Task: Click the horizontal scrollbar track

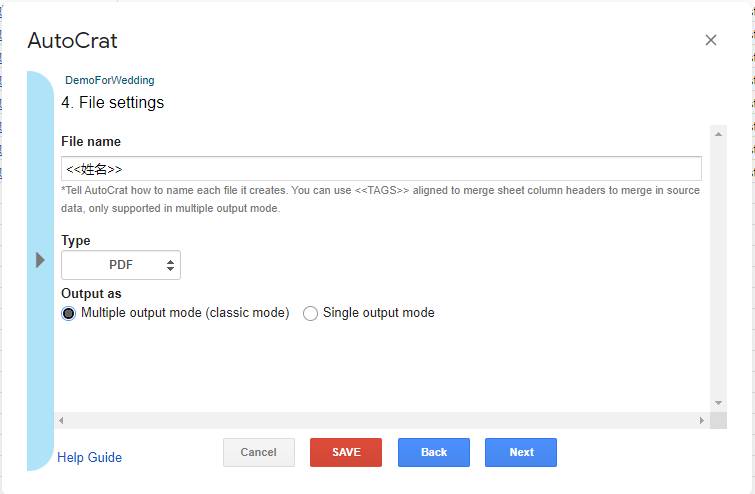Action: click(x=381, y=420)
